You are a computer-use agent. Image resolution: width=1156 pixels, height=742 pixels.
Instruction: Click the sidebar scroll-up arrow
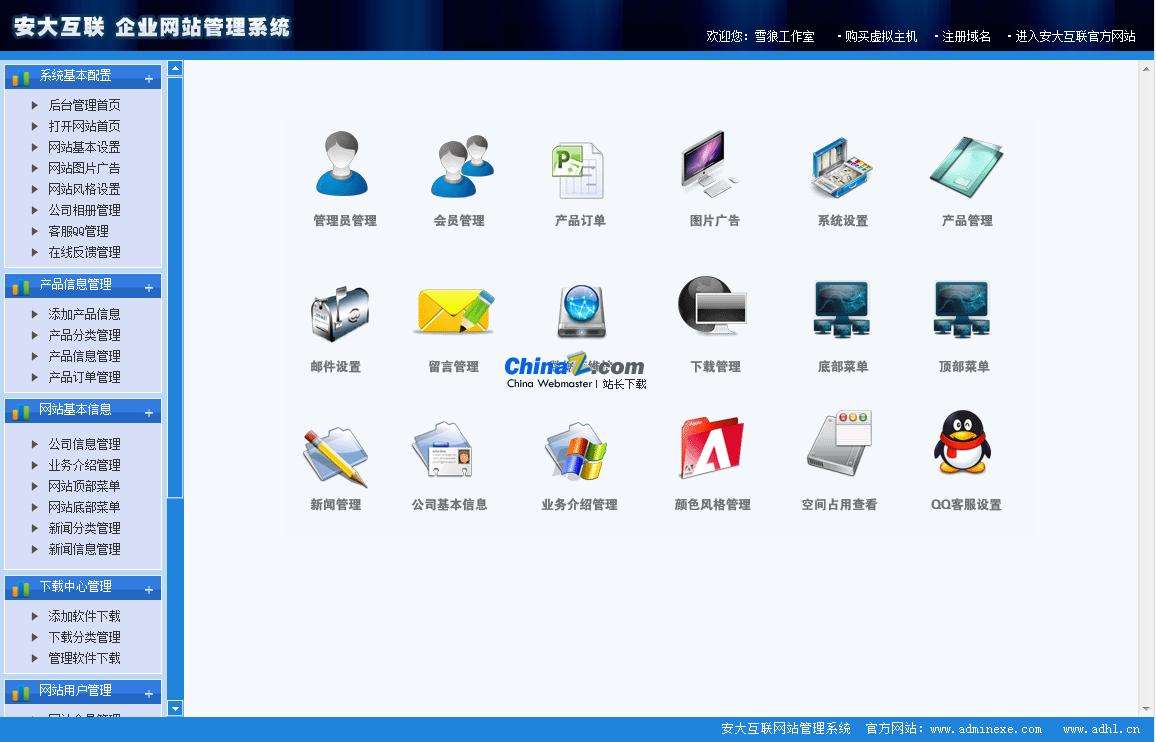coord(175,69)
